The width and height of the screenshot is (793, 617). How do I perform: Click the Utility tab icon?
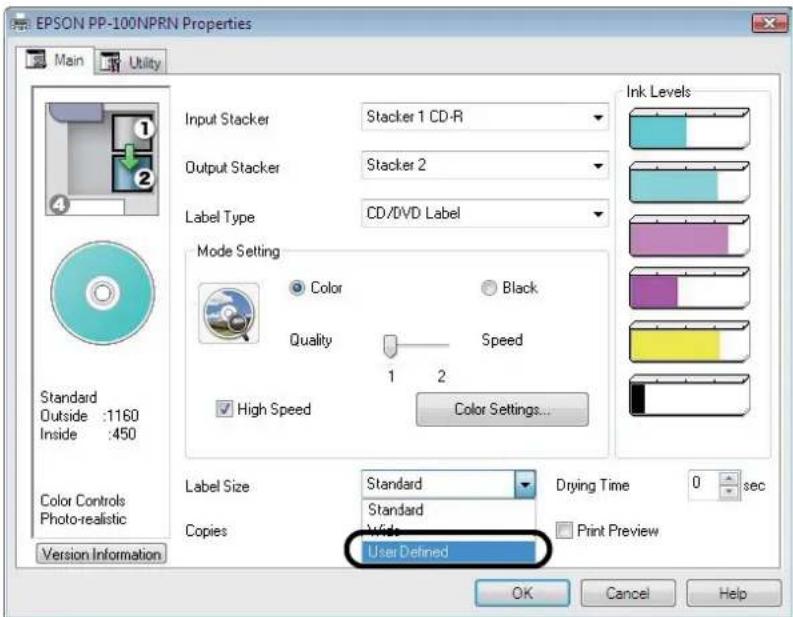point(110,62)
